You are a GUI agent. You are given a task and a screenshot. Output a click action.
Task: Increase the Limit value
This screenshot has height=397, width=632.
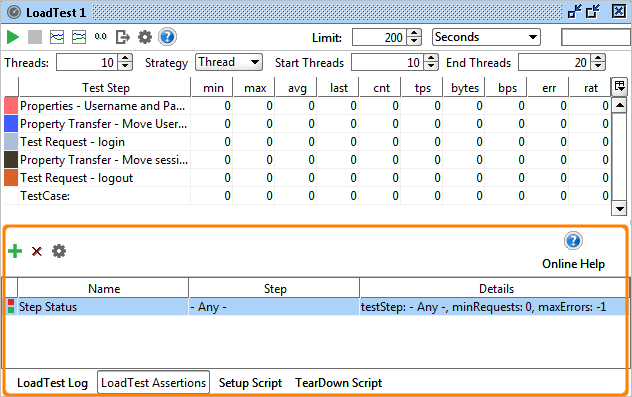[414, 33]
